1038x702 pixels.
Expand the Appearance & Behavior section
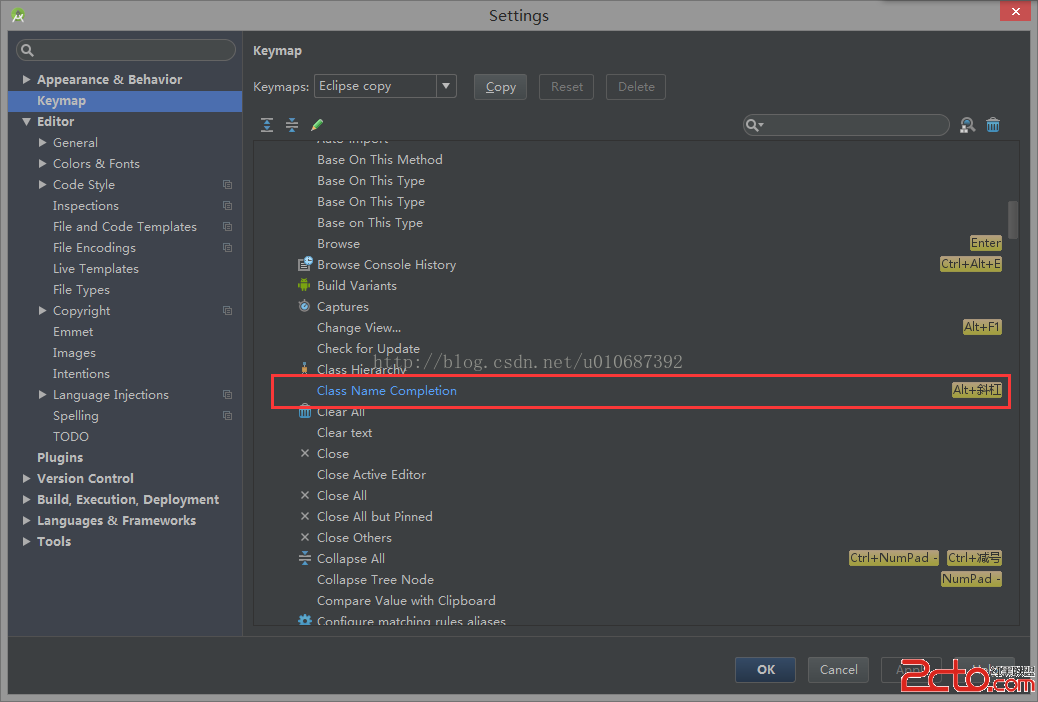(27, 79)
